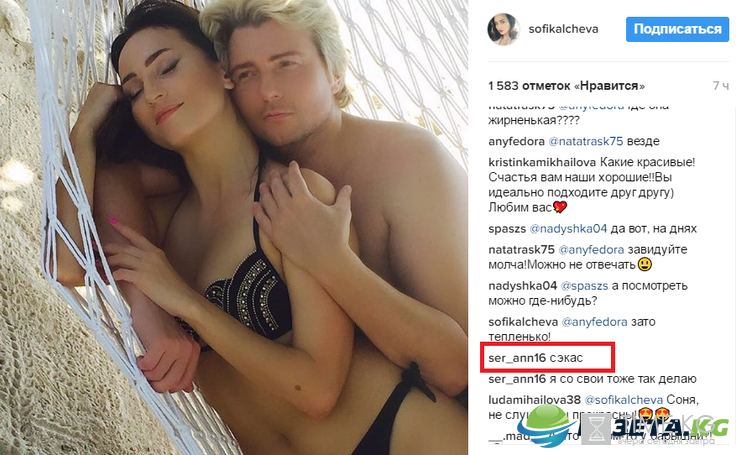Screen dimensions: 736x455
Task: Open anyfedora commenter profile
Action: coord(516,141)
